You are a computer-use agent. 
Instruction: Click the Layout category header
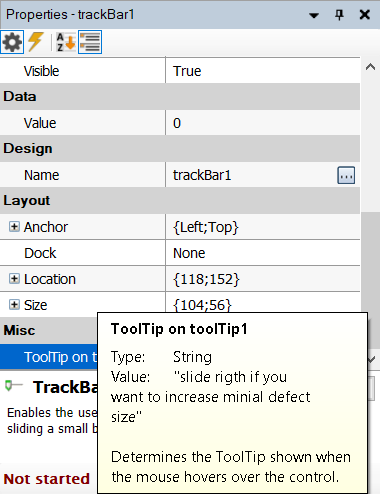[x=180, y=200]
